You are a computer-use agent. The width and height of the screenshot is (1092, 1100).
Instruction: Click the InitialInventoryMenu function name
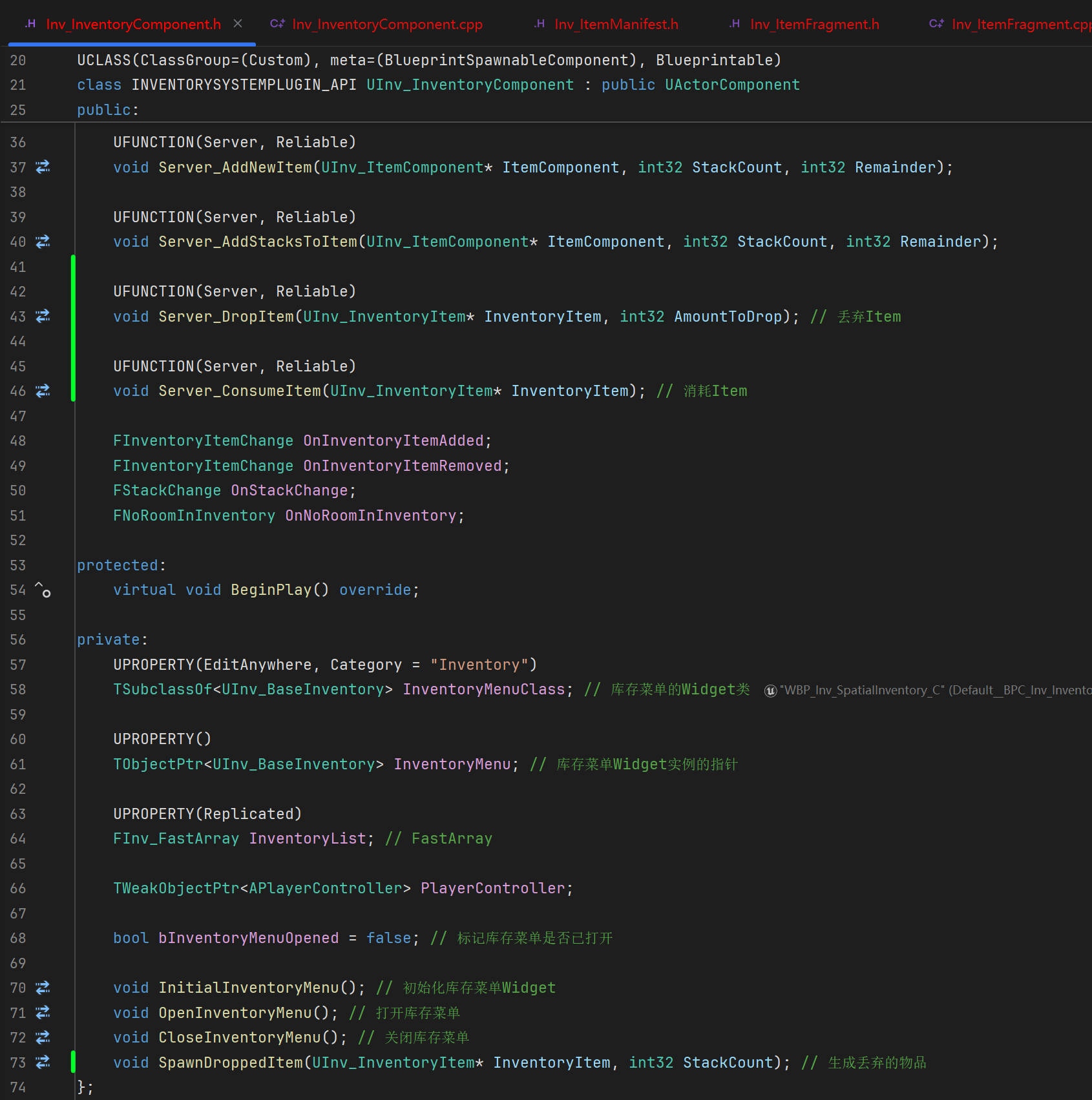249,988
